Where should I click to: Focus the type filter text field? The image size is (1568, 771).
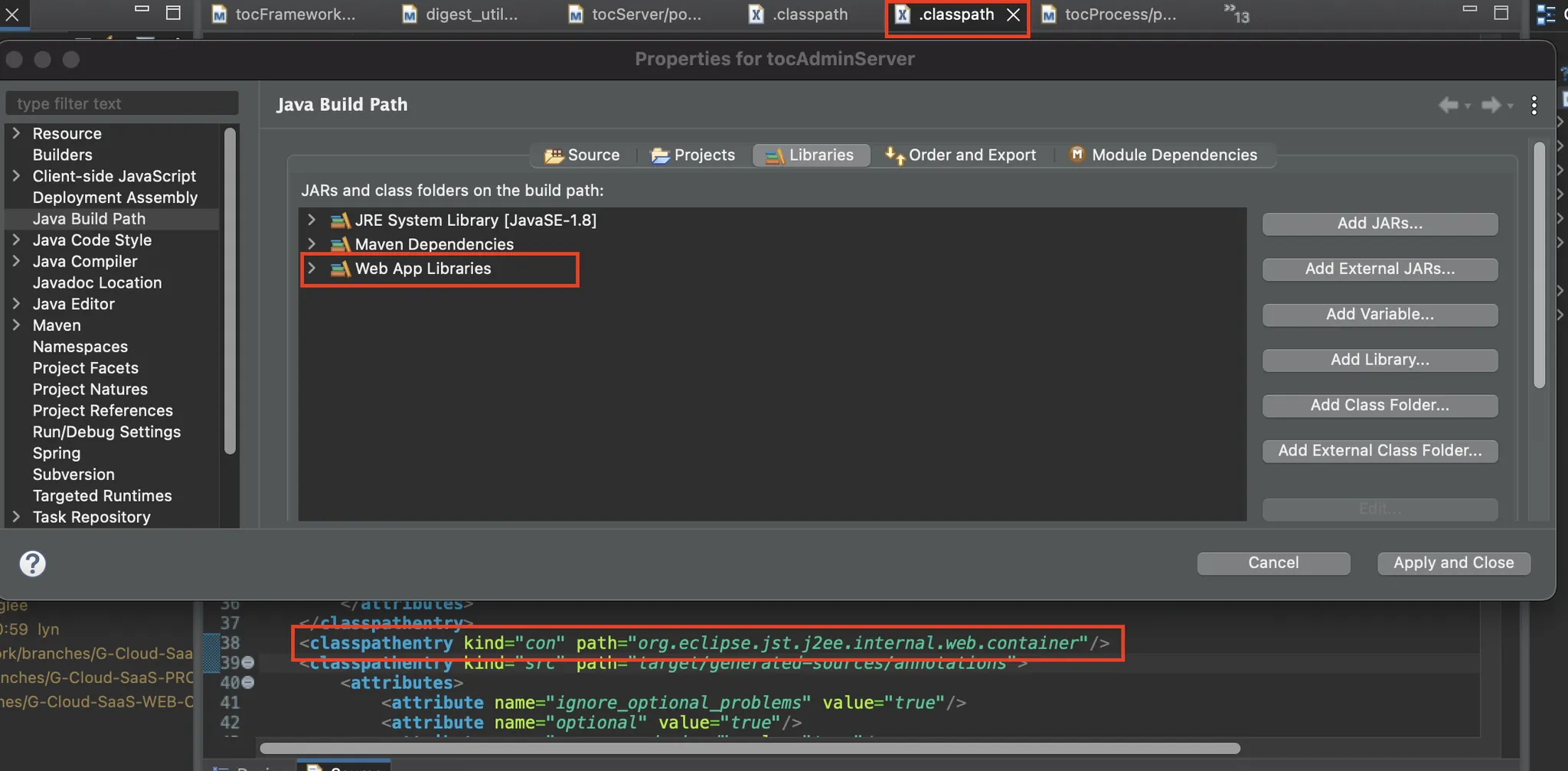tap(122, 103)
